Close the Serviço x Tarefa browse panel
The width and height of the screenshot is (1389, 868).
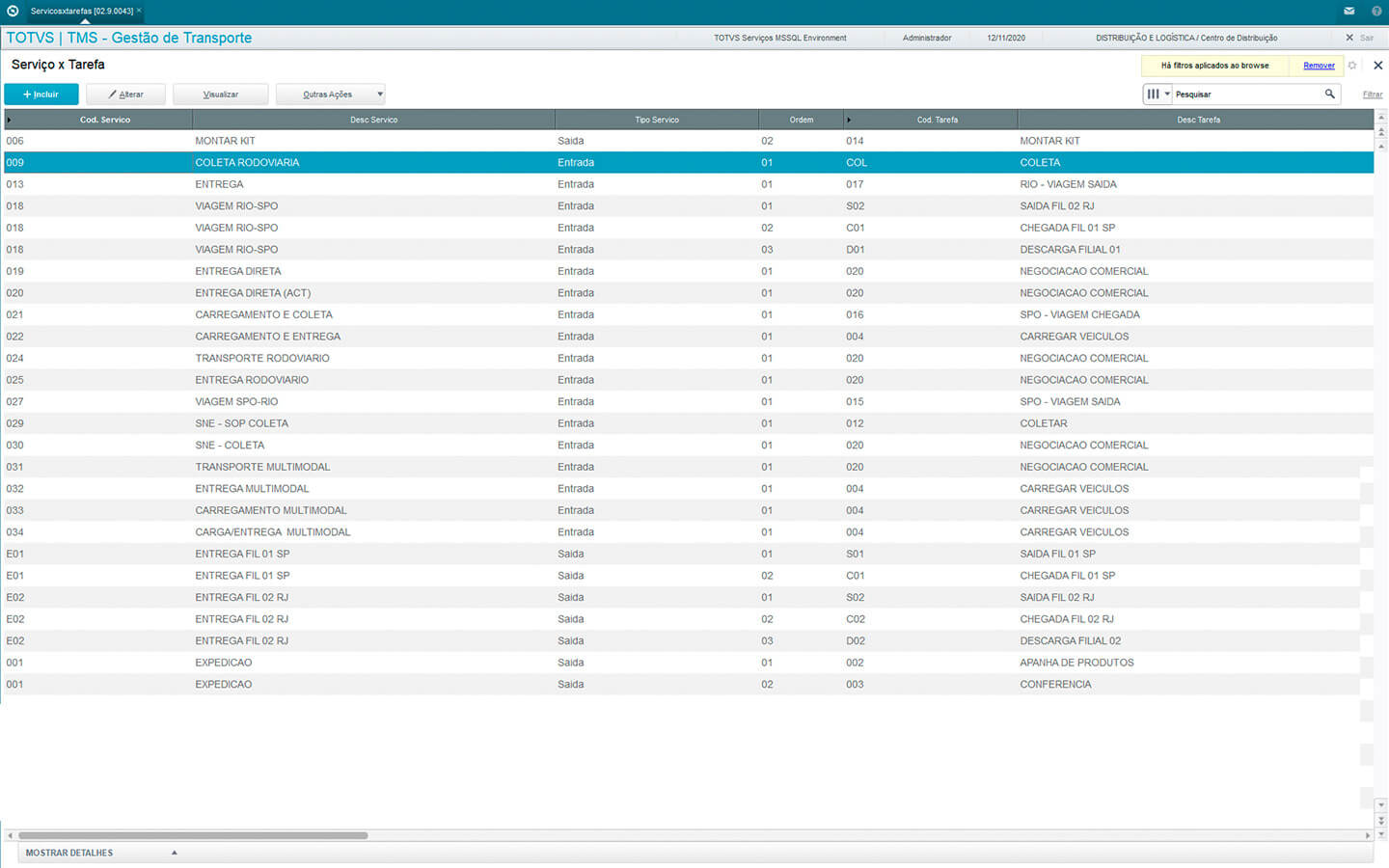click(1377, 66)
